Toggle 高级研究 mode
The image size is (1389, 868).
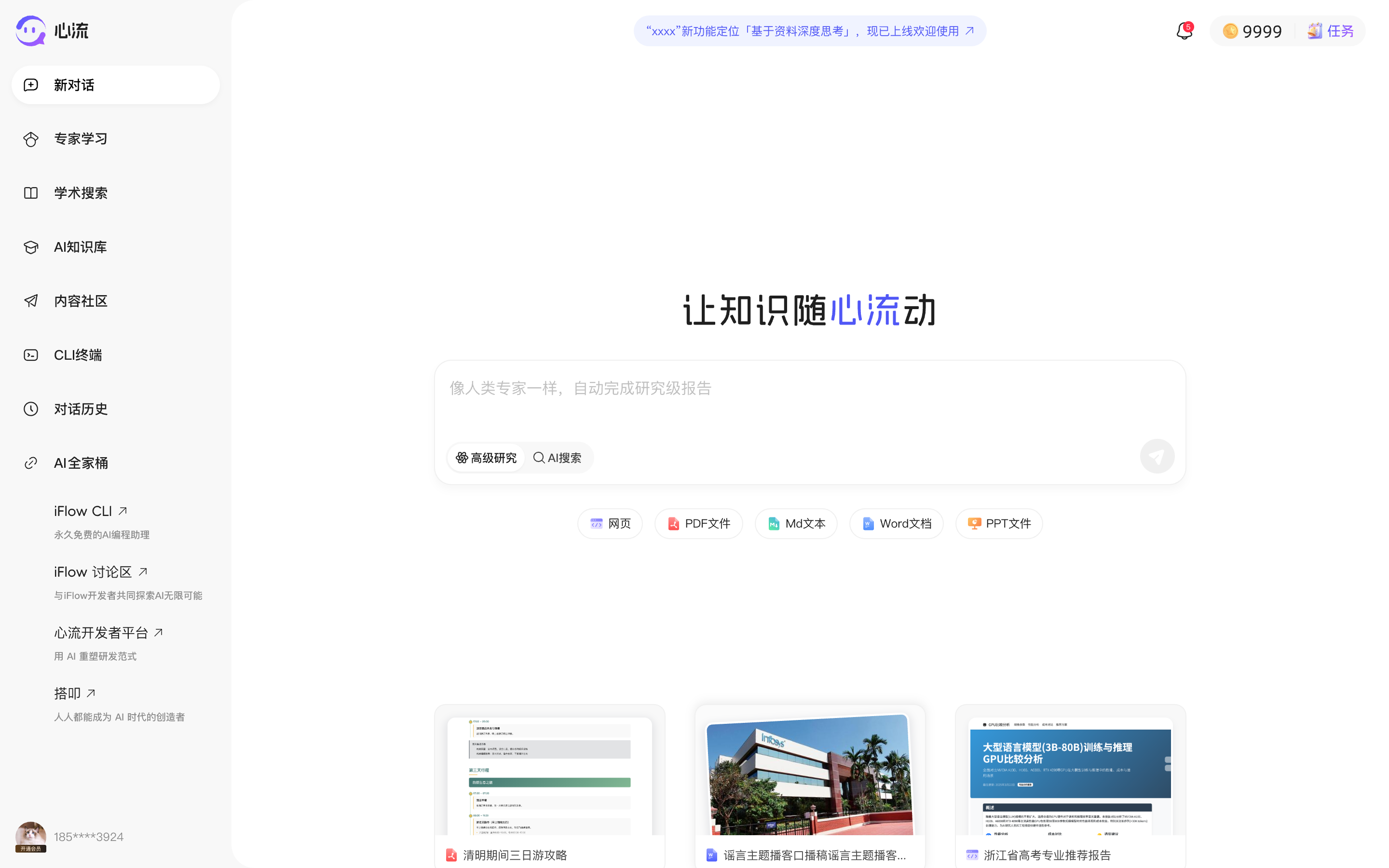[486, 458]
